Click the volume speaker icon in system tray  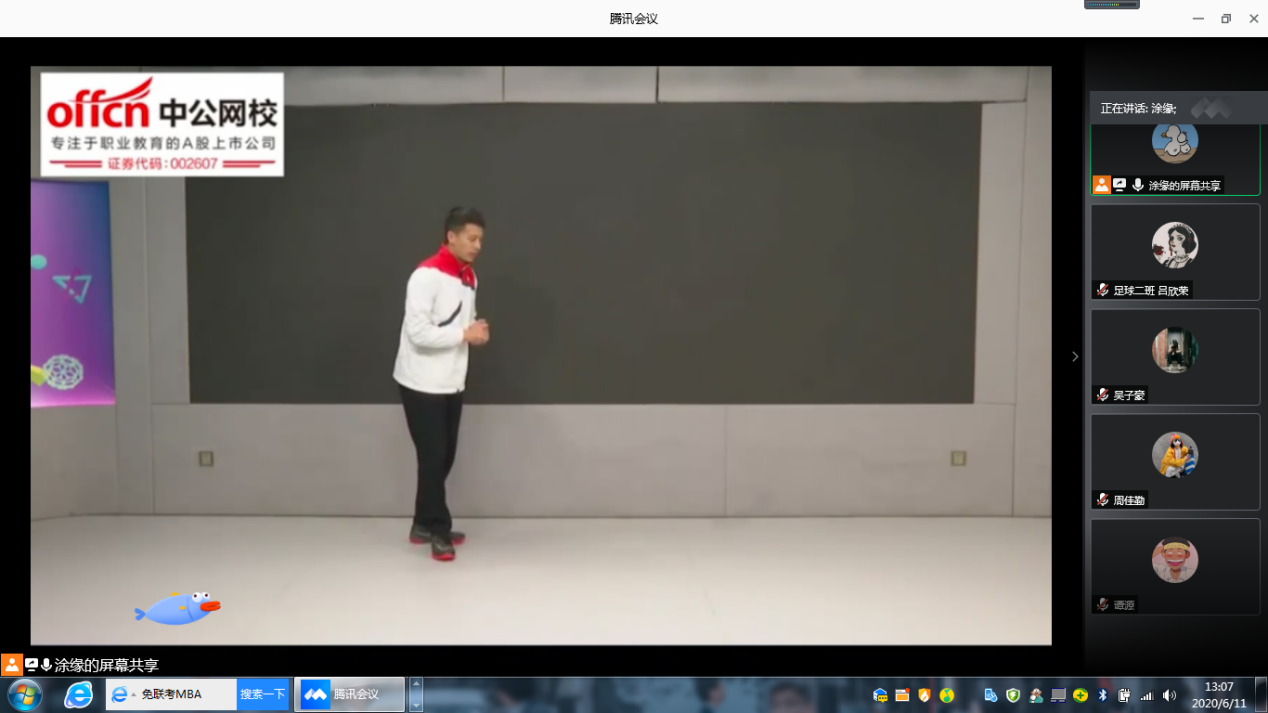(x=1169, y=695)
